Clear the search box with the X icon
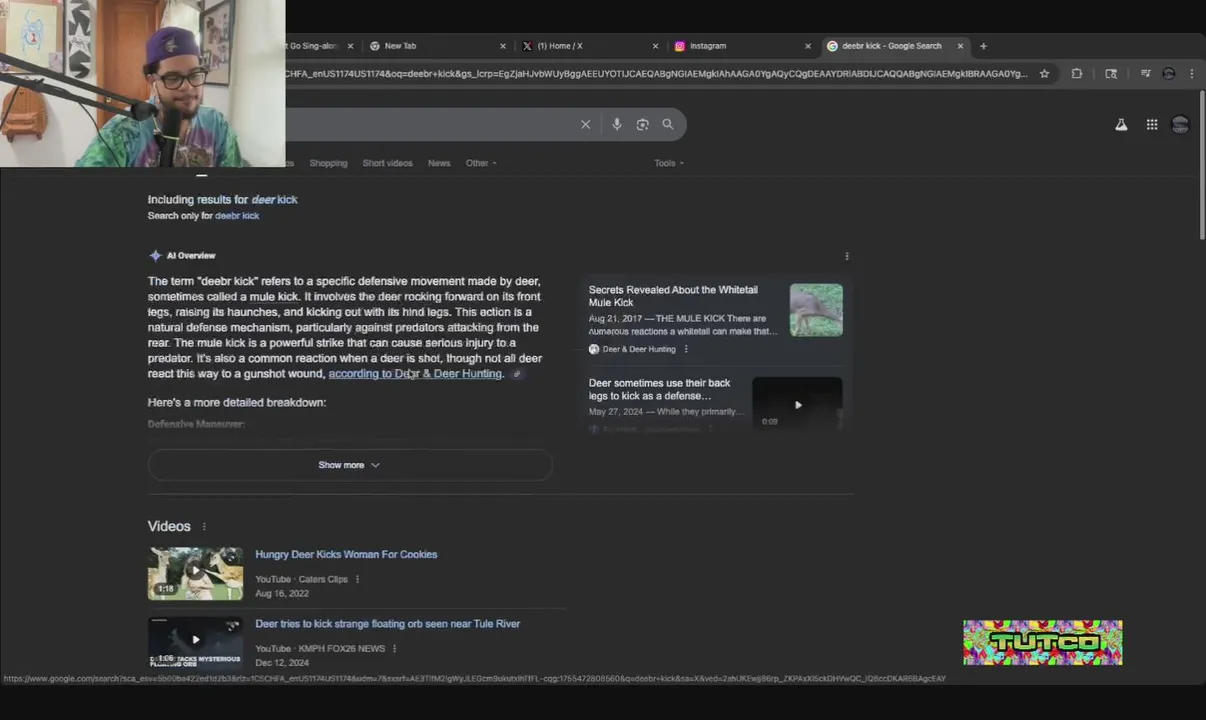Viewport: 1206px width, 720px height. pos(586,124)
